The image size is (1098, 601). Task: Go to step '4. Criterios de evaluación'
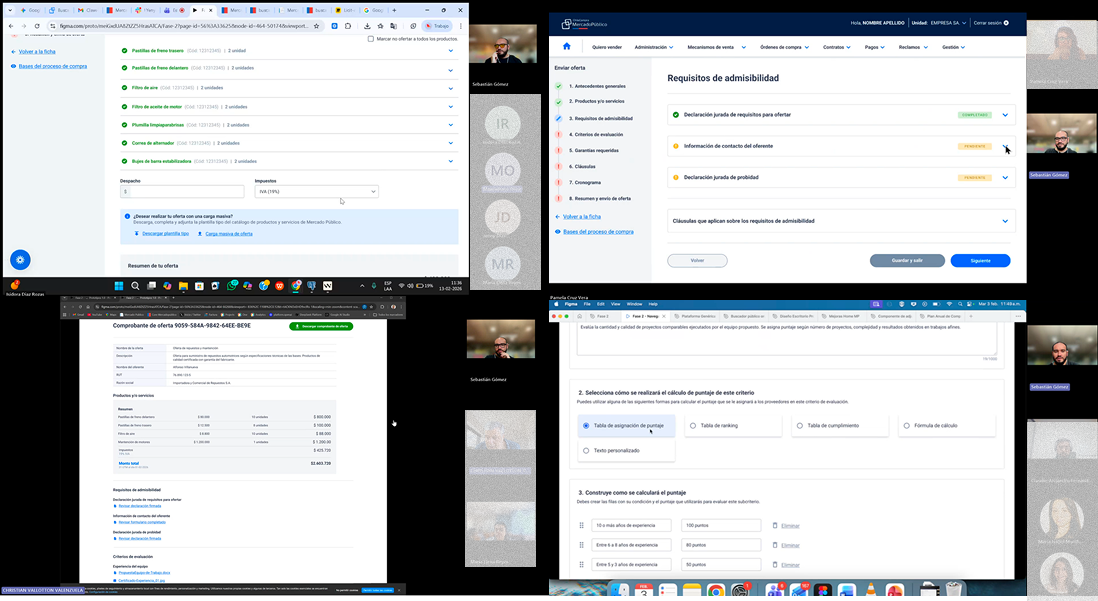click(596, 134)
